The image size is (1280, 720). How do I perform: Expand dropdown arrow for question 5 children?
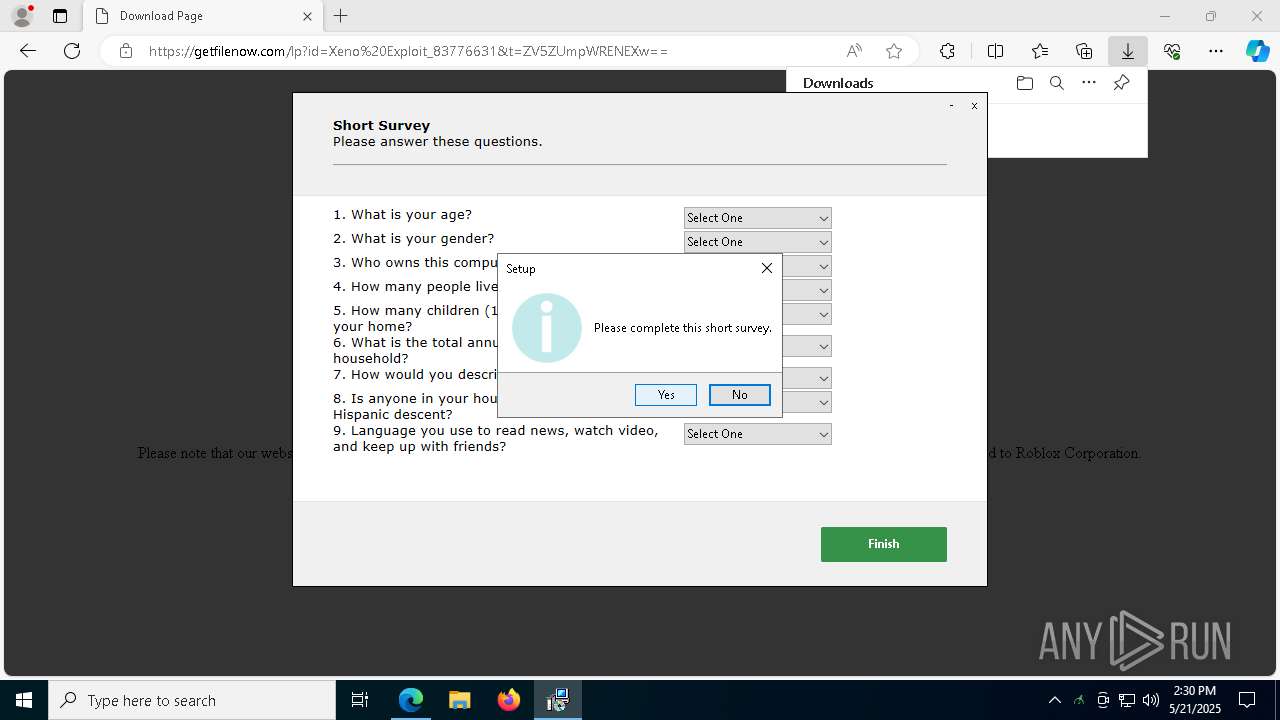[x=823, y=314]
